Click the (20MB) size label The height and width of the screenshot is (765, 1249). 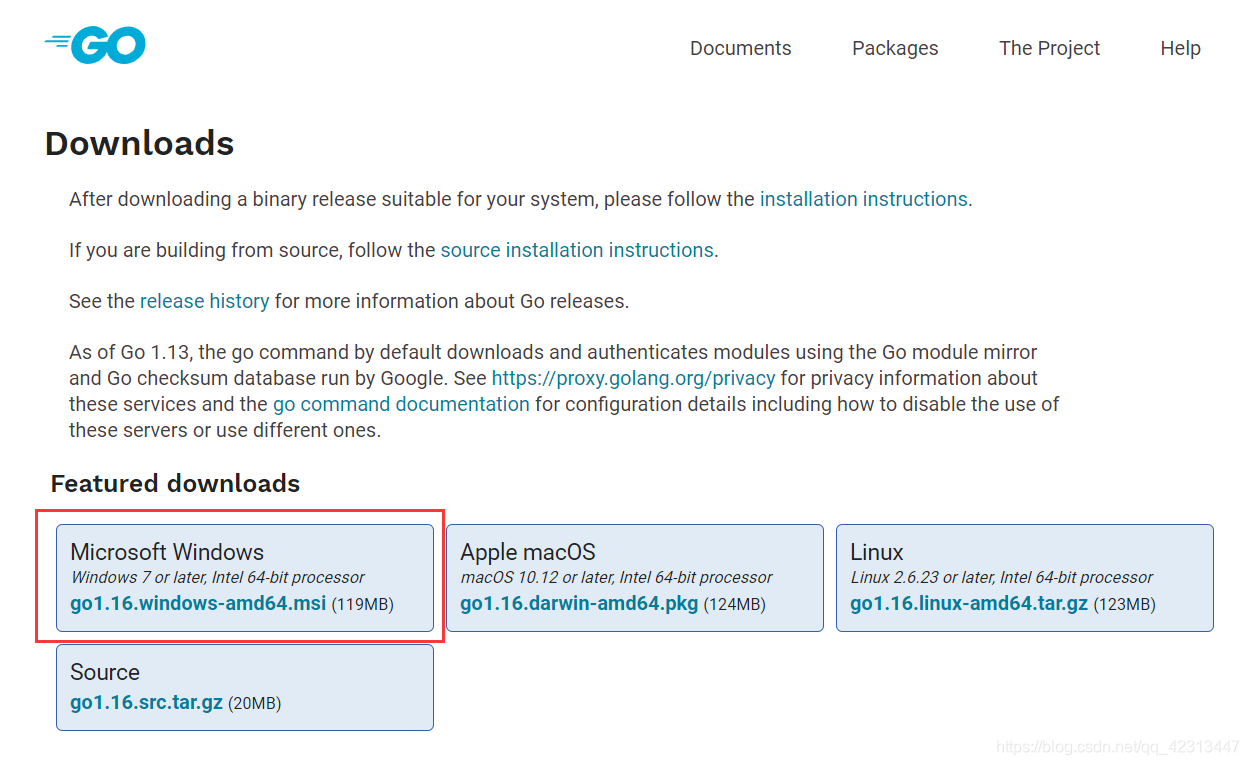[x=255, y=704]
